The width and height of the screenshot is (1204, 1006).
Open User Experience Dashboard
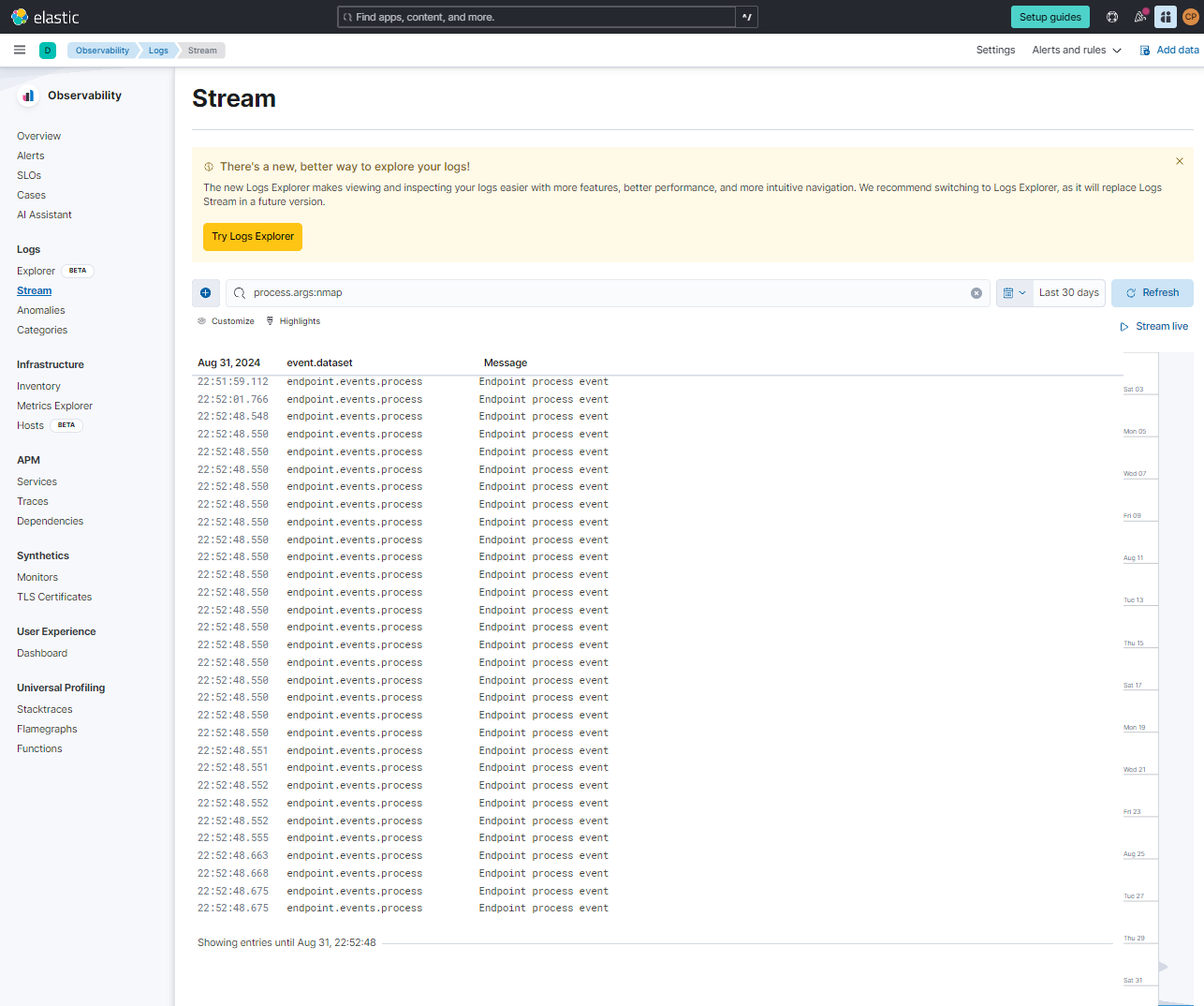tap(42, 654)
